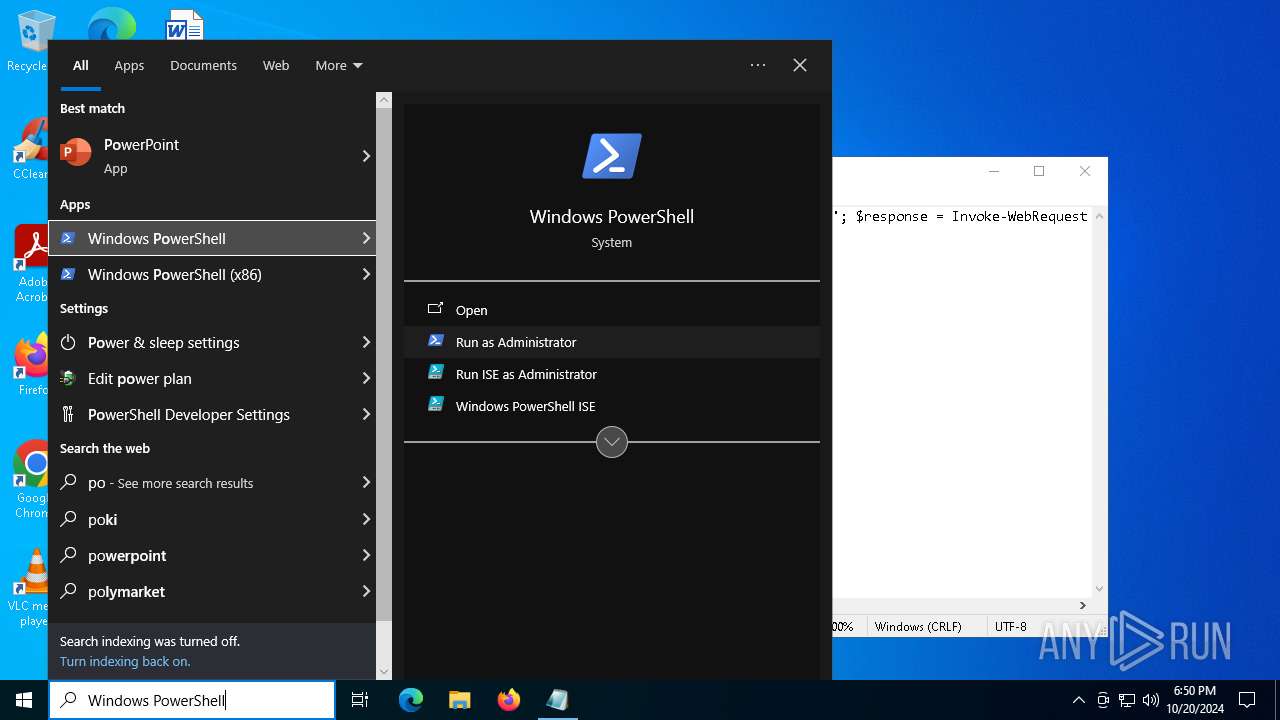Open Task View on taskbar
Image resolution: width=1280 pixels, height=720 pixels.
pos(360,700)
